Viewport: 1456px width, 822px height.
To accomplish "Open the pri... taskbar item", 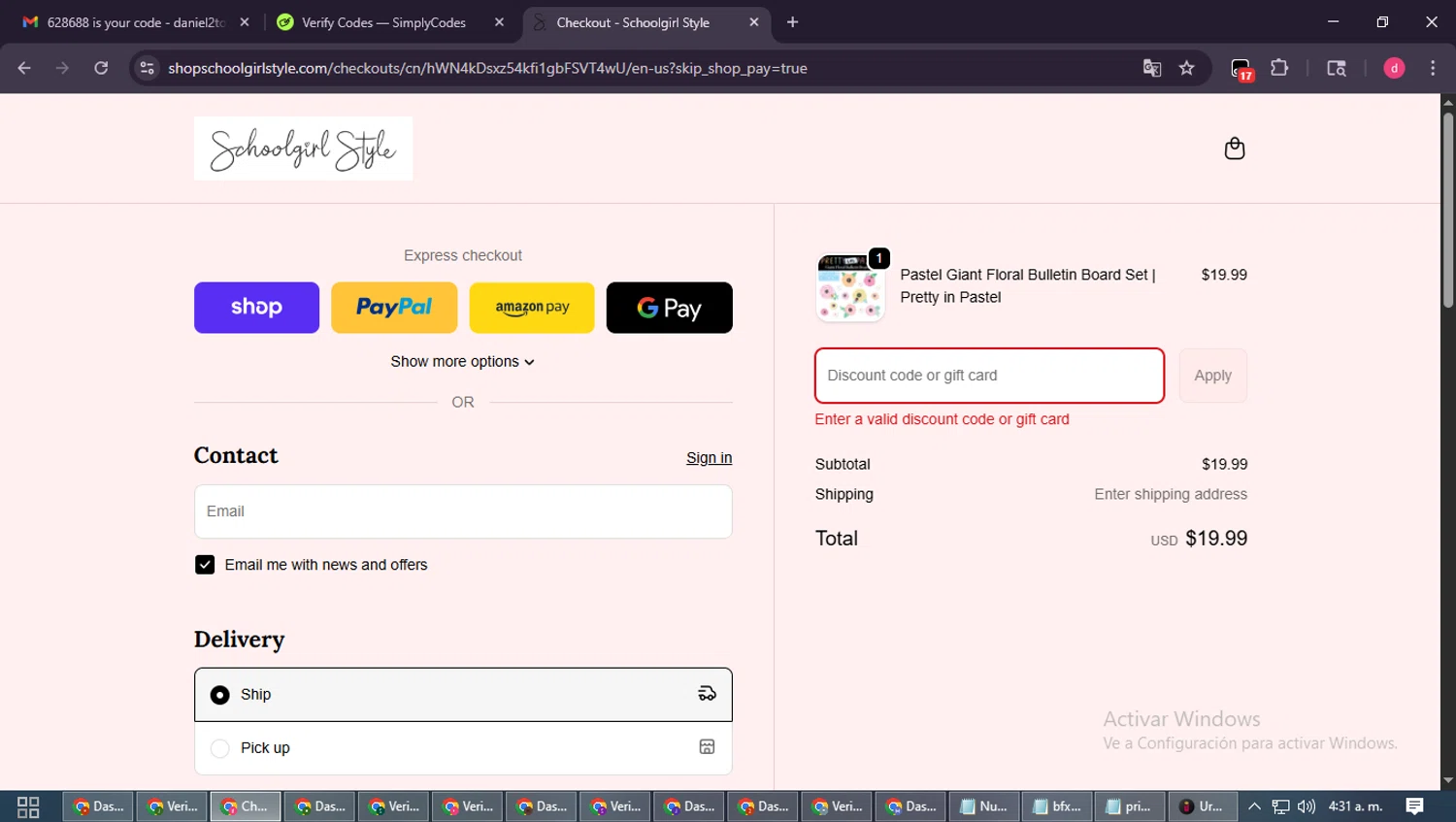I will point(1129,806).
